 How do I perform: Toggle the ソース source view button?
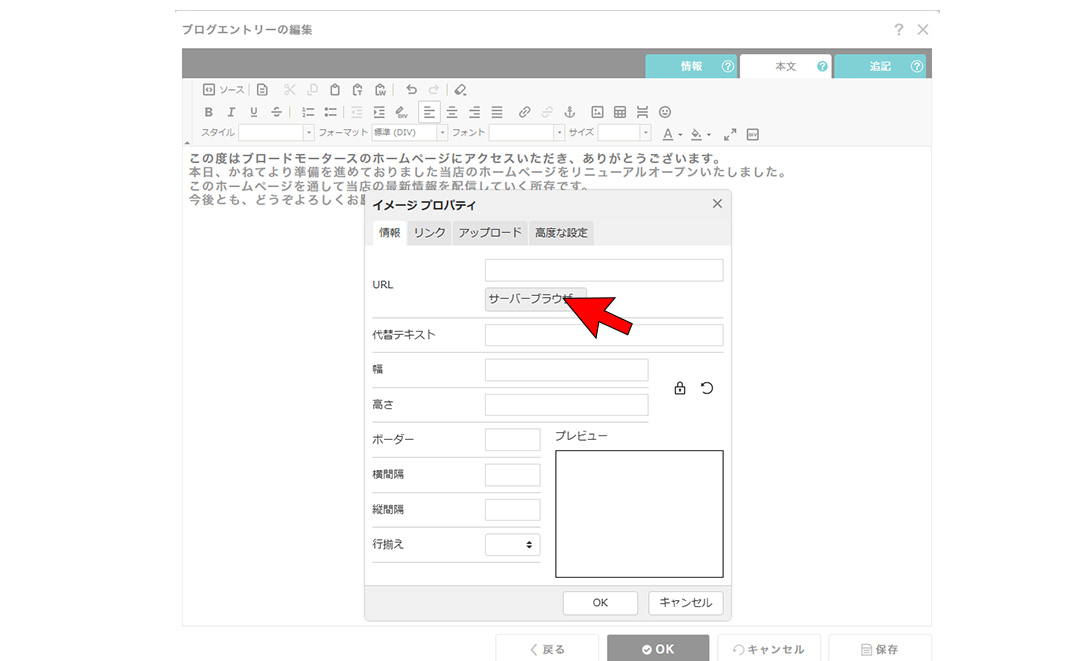(223, 90)
